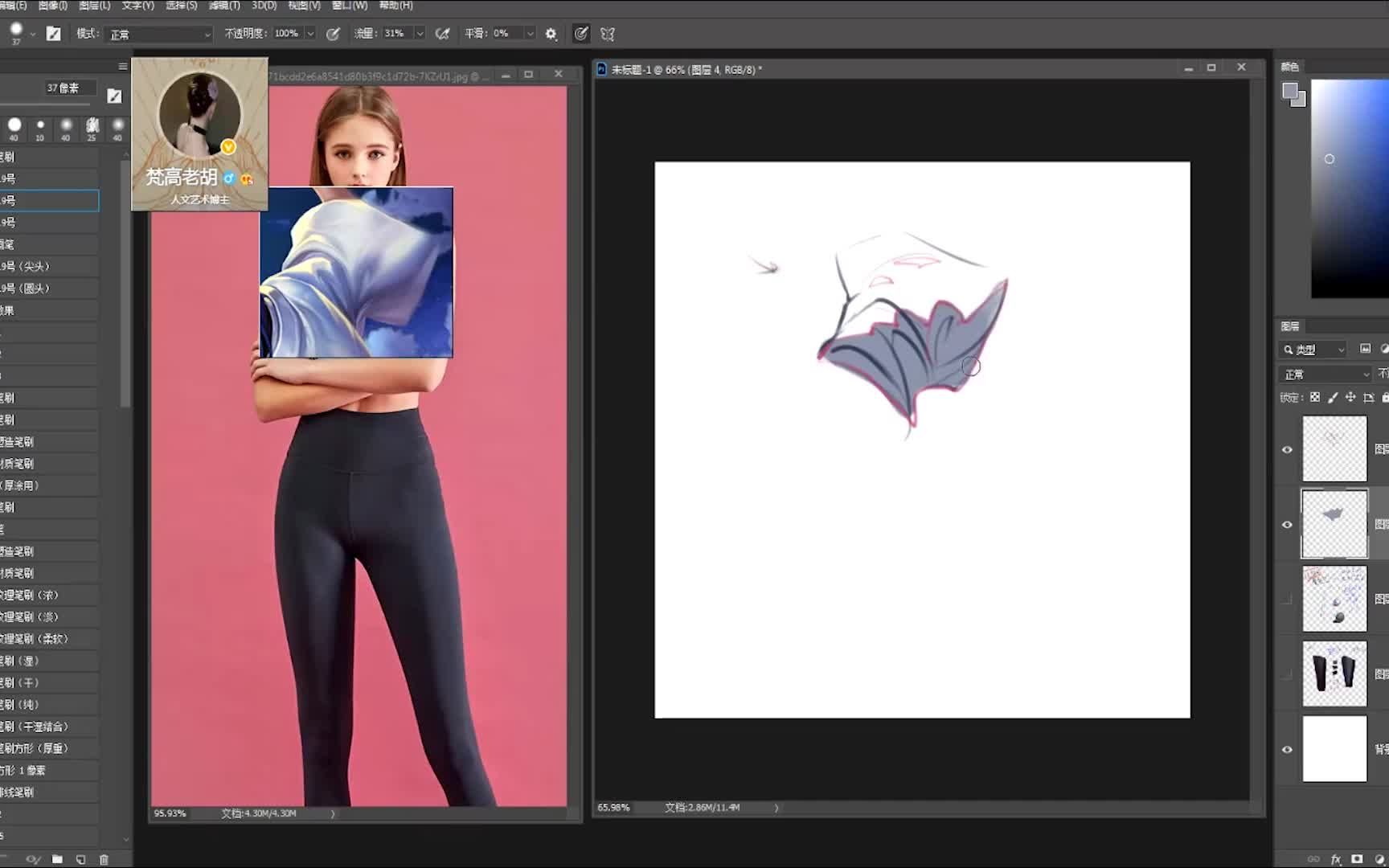Click lock position move icon
1389x868 pixels.
coord(1350,397)
